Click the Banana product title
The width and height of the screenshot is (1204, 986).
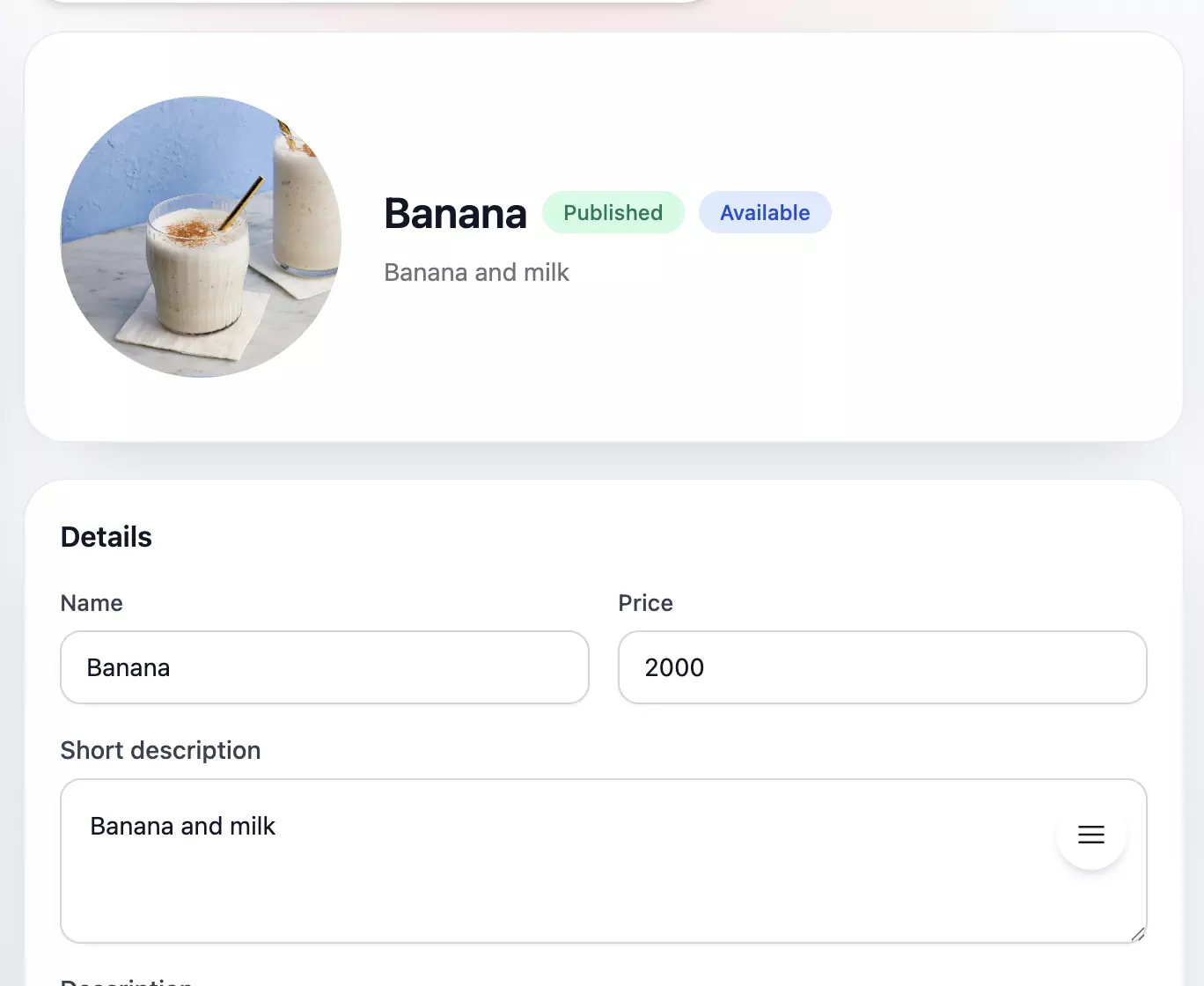[x=455, y=213]
